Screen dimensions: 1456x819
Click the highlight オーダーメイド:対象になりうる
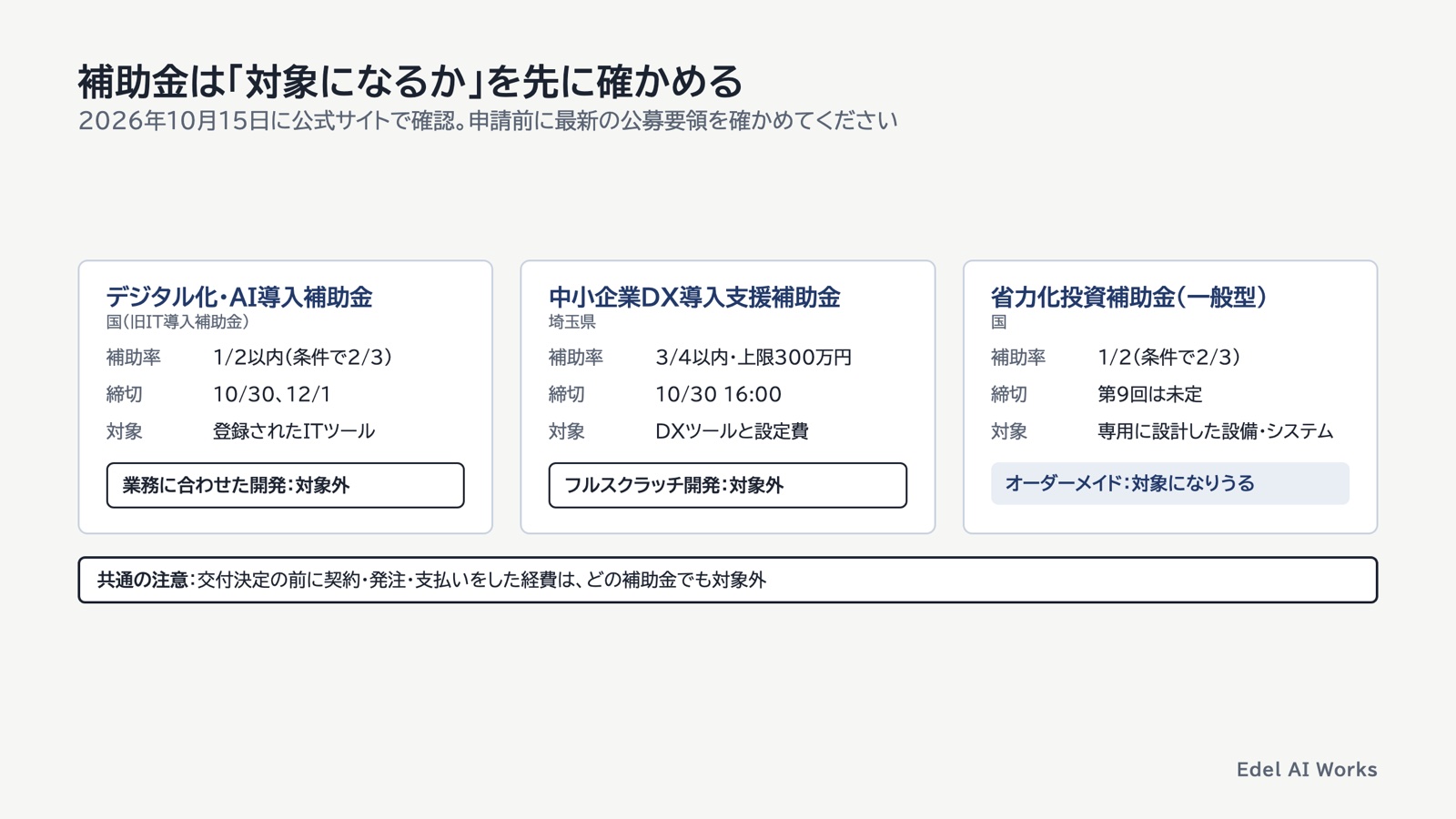click(1170, 483)
